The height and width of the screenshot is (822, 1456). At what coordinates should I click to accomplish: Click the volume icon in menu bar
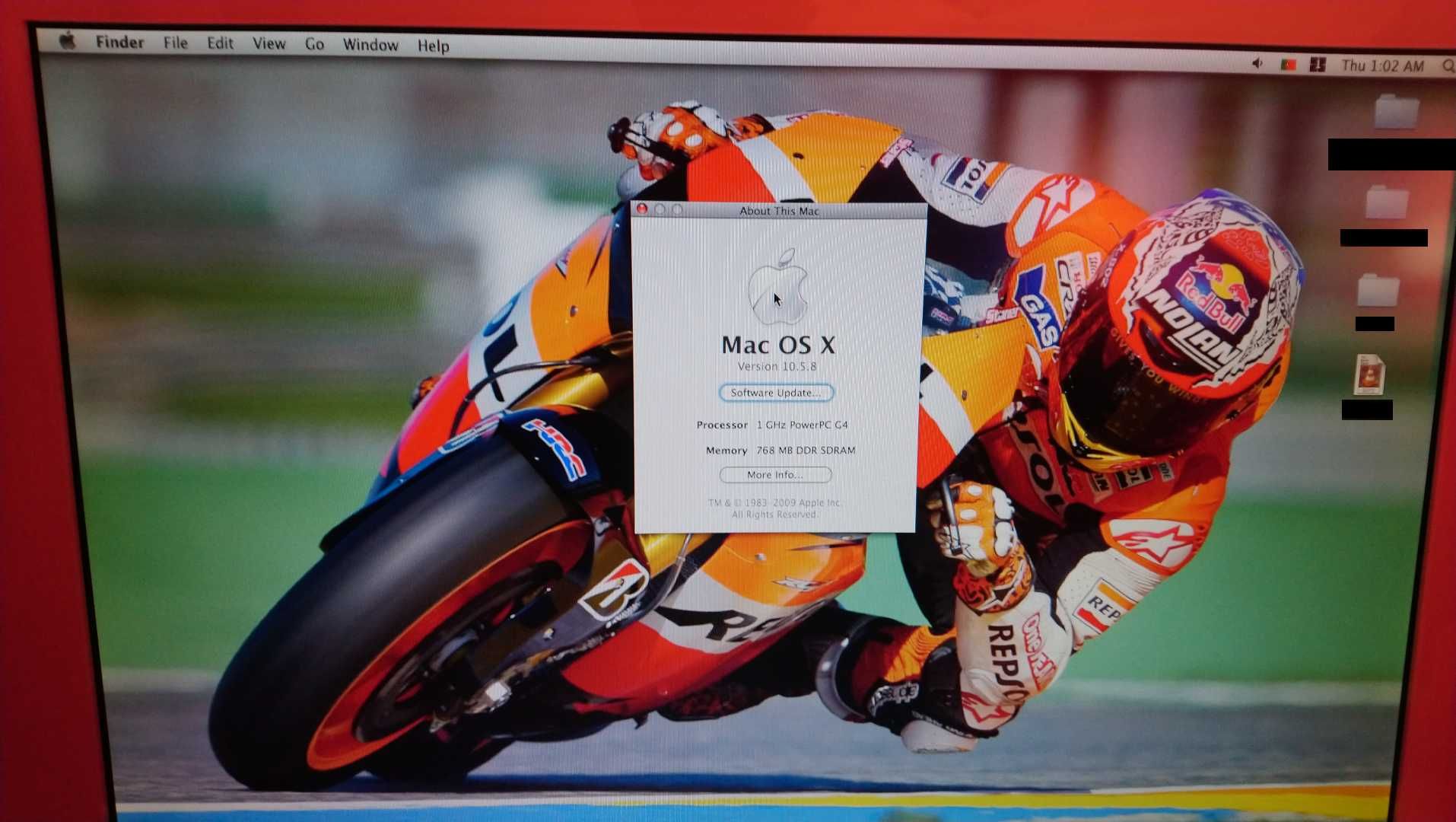1257,64
